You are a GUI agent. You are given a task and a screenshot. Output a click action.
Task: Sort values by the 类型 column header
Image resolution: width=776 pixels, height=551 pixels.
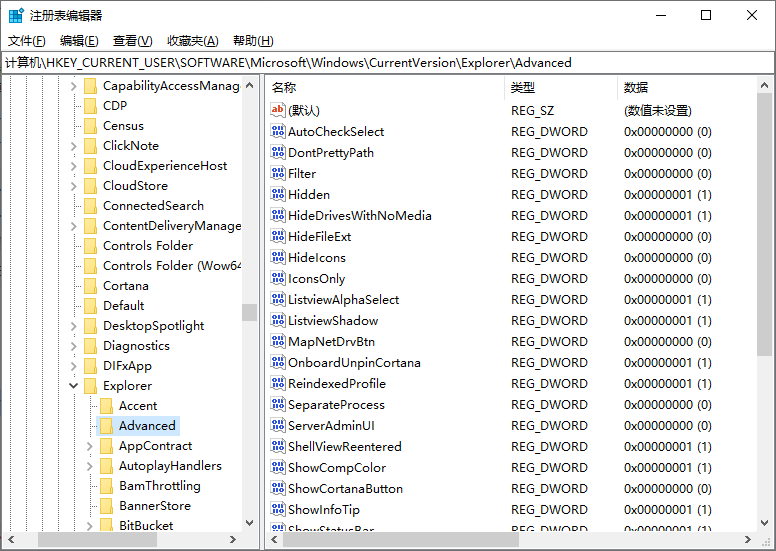click(x=561, y=88)
